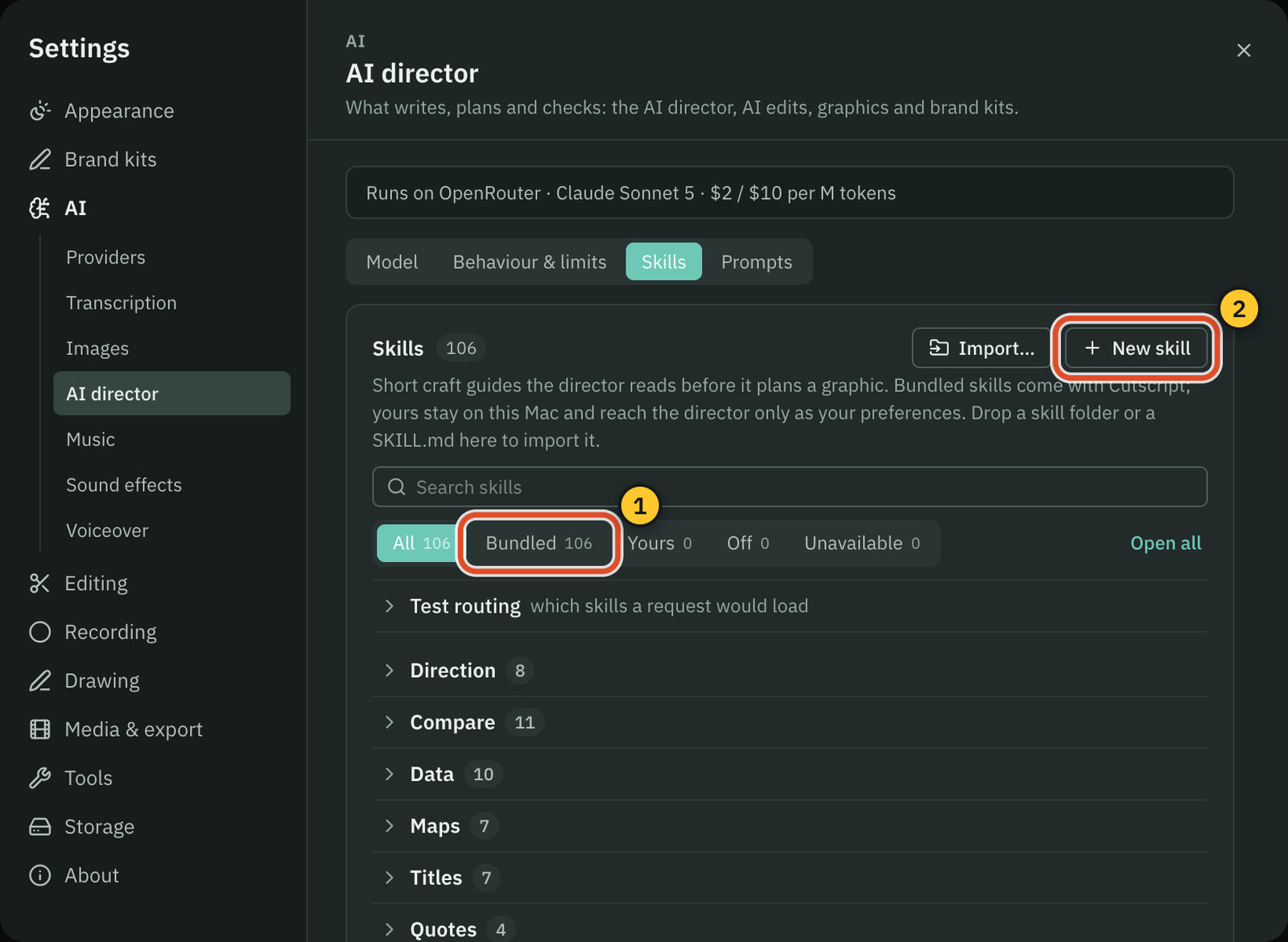Expand the Compare skills group

pyautogui.click(x=790, y=723)
